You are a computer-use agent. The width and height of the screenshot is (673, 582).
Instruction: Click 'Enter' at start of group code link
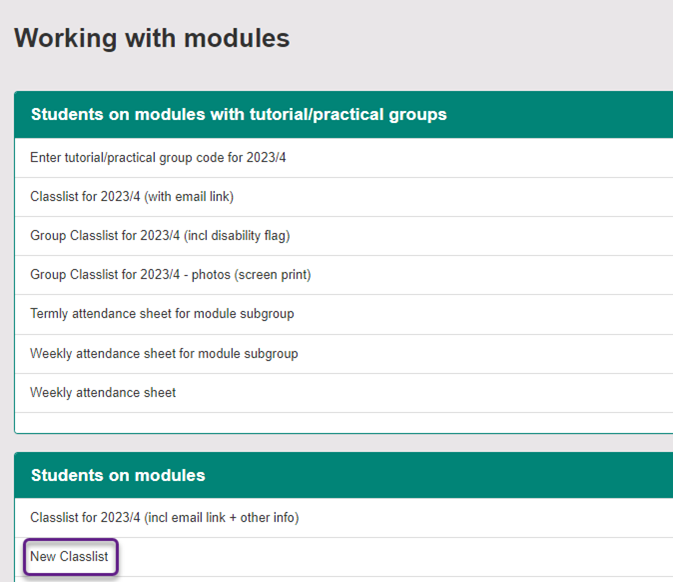46,157
